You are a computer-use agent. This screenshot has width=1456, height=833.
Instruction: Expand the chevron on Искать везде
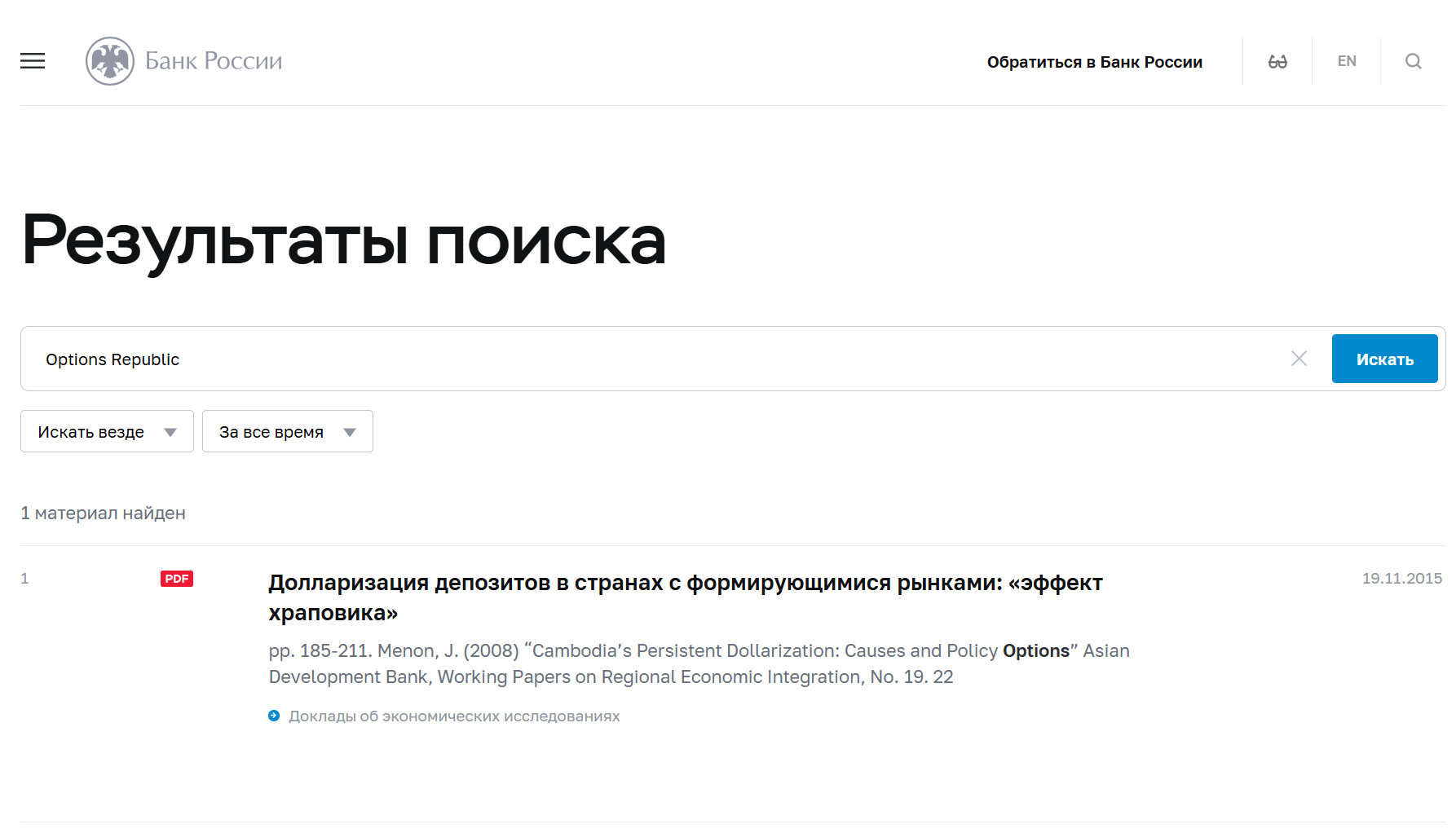pos(170,431)
